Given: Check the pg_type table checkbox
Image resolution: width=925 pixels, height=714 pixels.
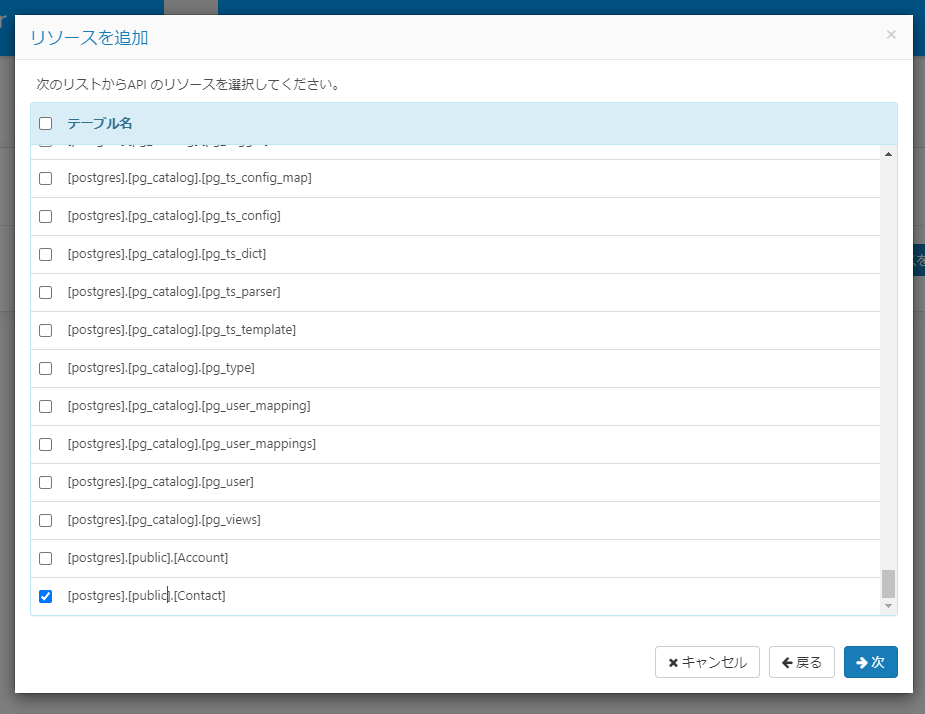Looking at the screenshot, I should pos(45,369).
